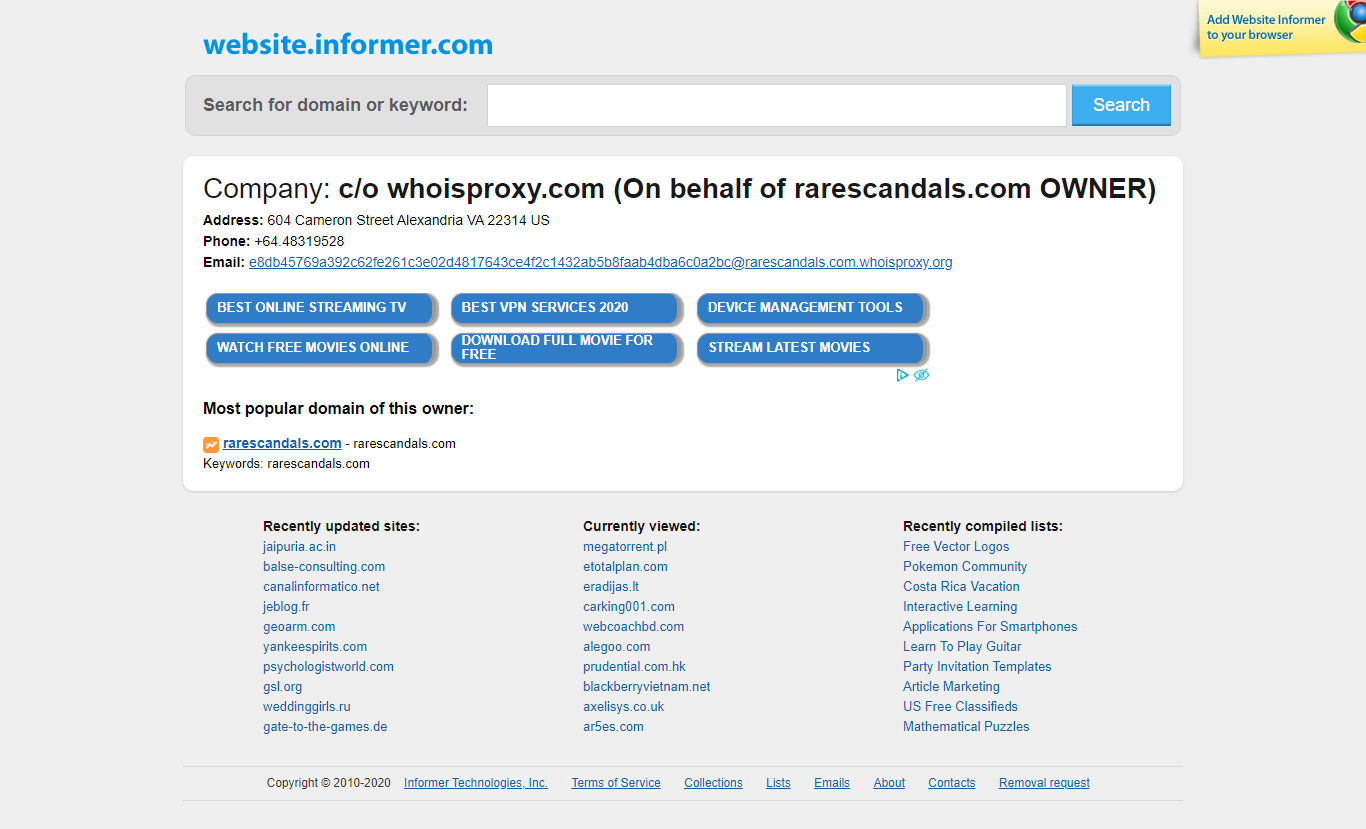Open Removal request footer link

[1044, 783]
